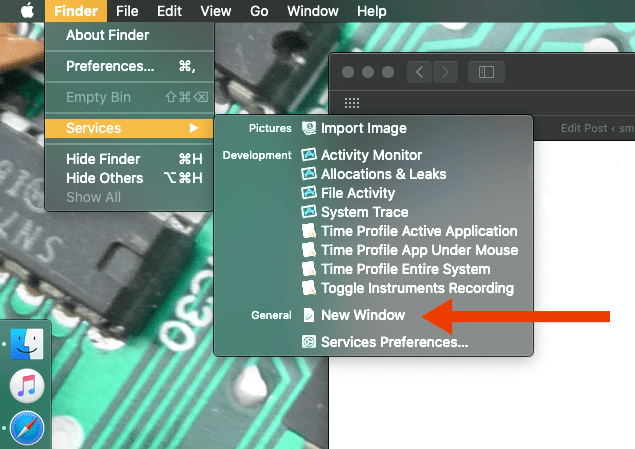The height and width of the screenshot is (449, 635).
Task: Click New Window under General
Action: click(362, 315)
